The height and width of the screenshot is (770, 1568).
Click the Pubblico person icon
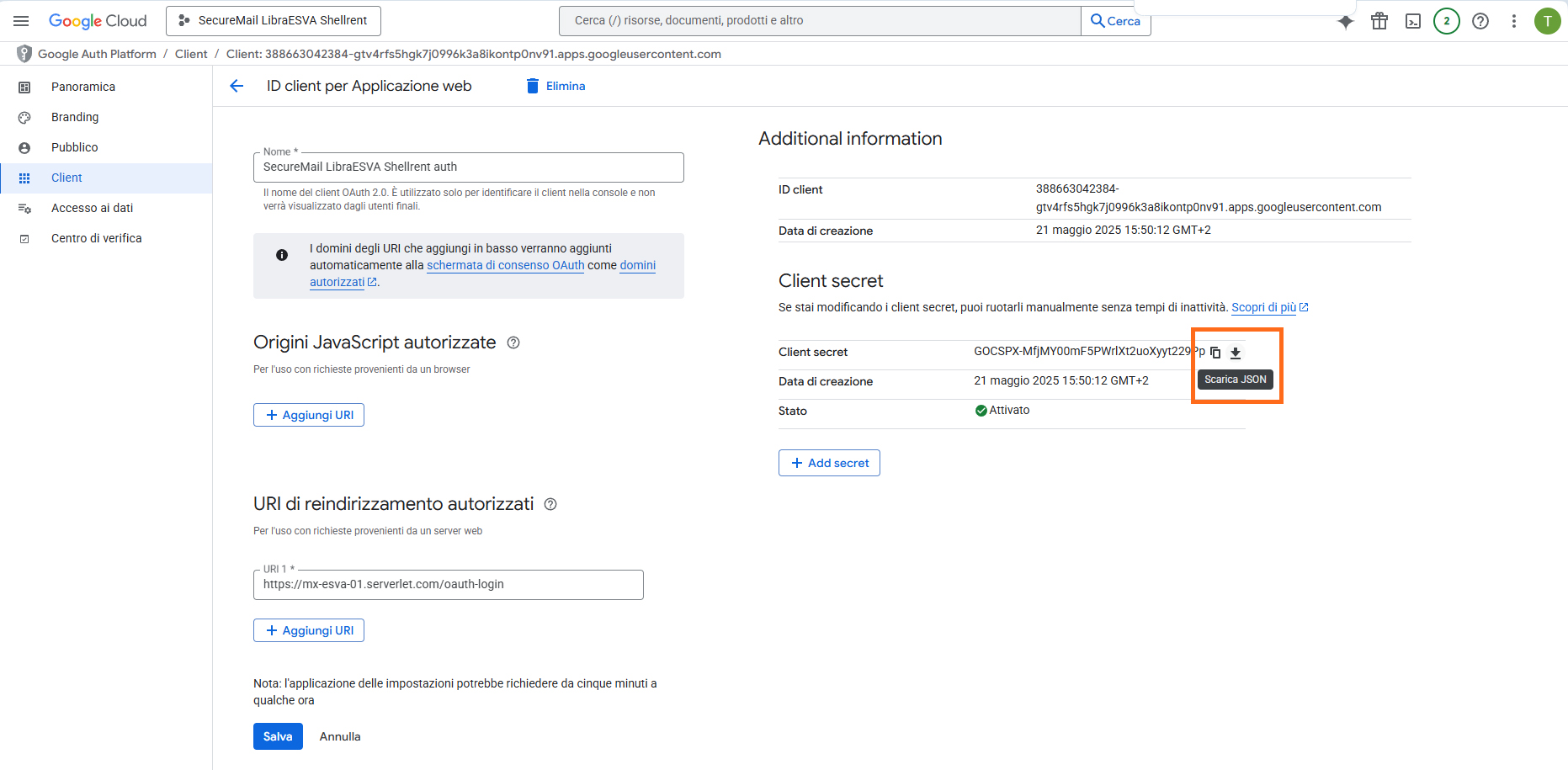click(x=24, y=148)
